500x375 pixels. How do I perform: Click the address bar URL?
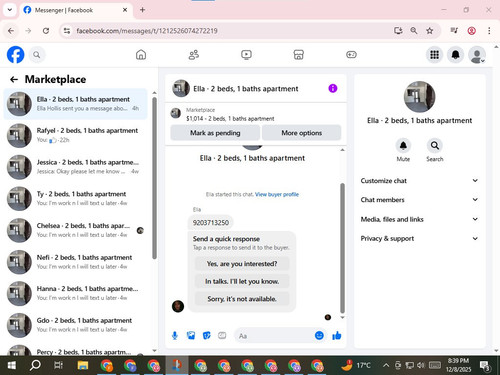pos(147,31)
